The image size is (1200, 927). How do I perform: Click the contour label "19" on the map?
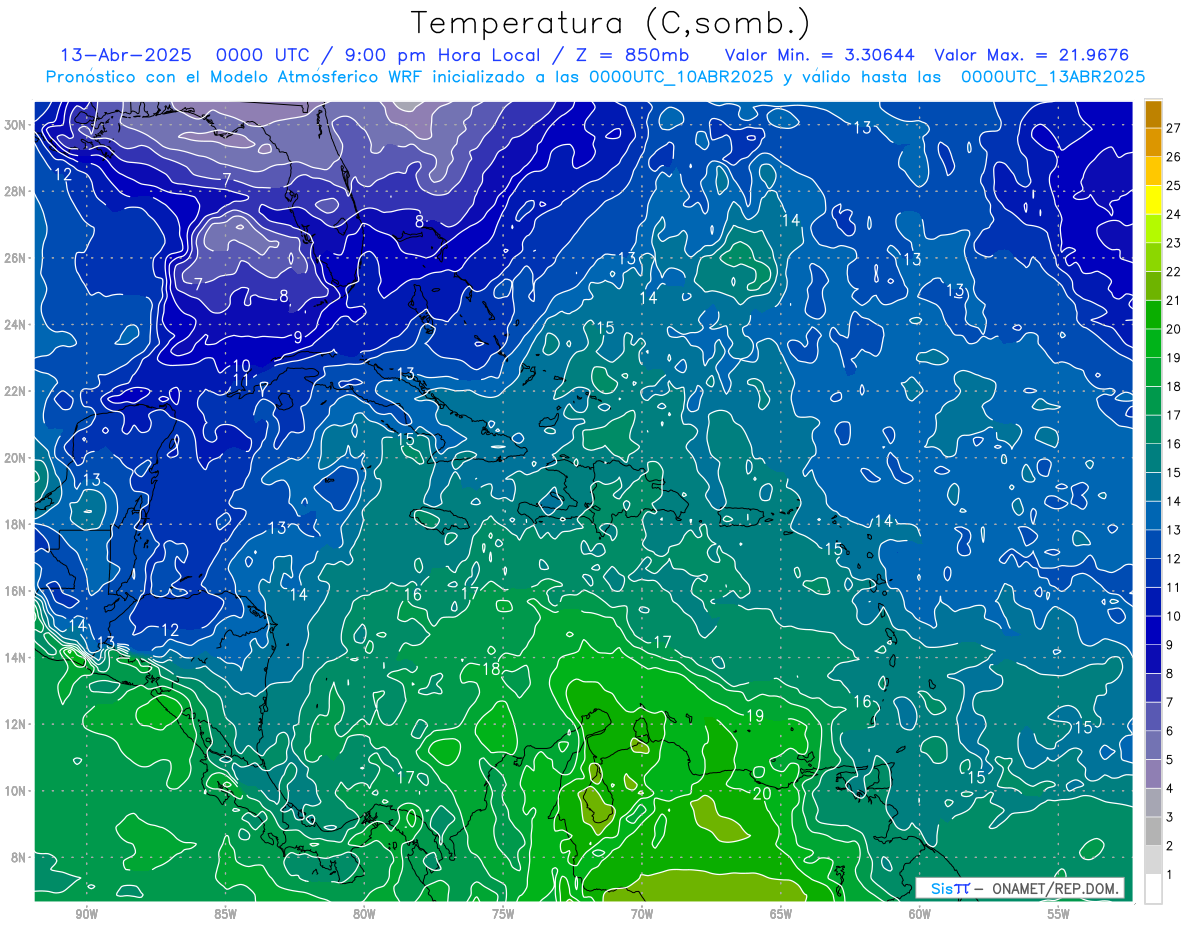click(755, 716)
